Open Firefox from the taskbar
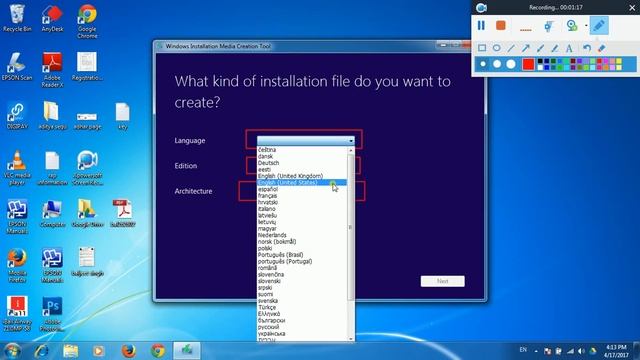Screen dimensions: 640x360 [x=129, y=351]
